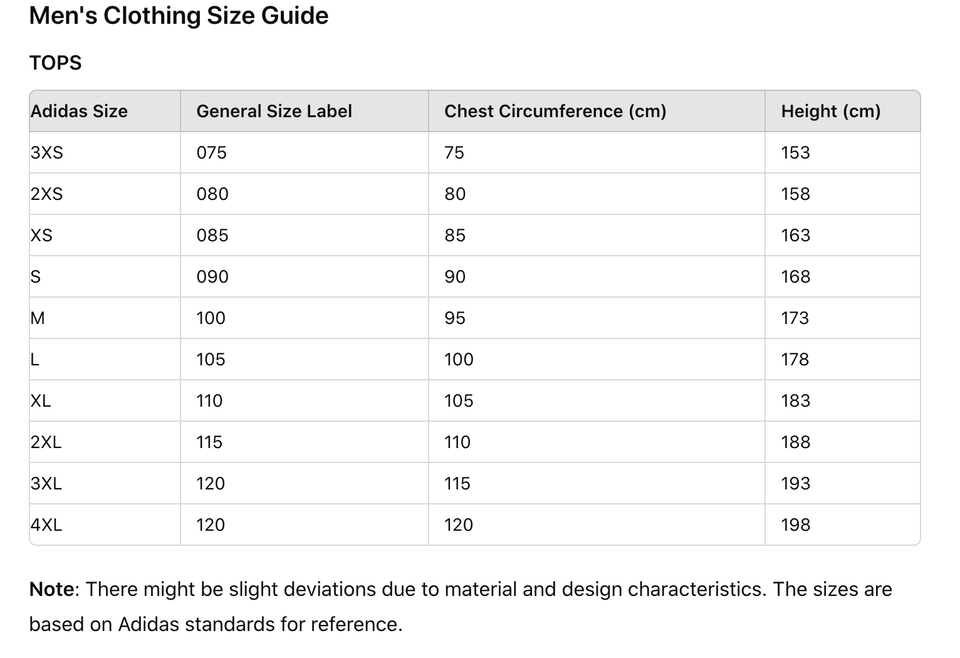Viewport: 960px width, 658px height.
Task: Click the "Men's Clothing Size Guide" heading
Action: click(x=178, y=16)
